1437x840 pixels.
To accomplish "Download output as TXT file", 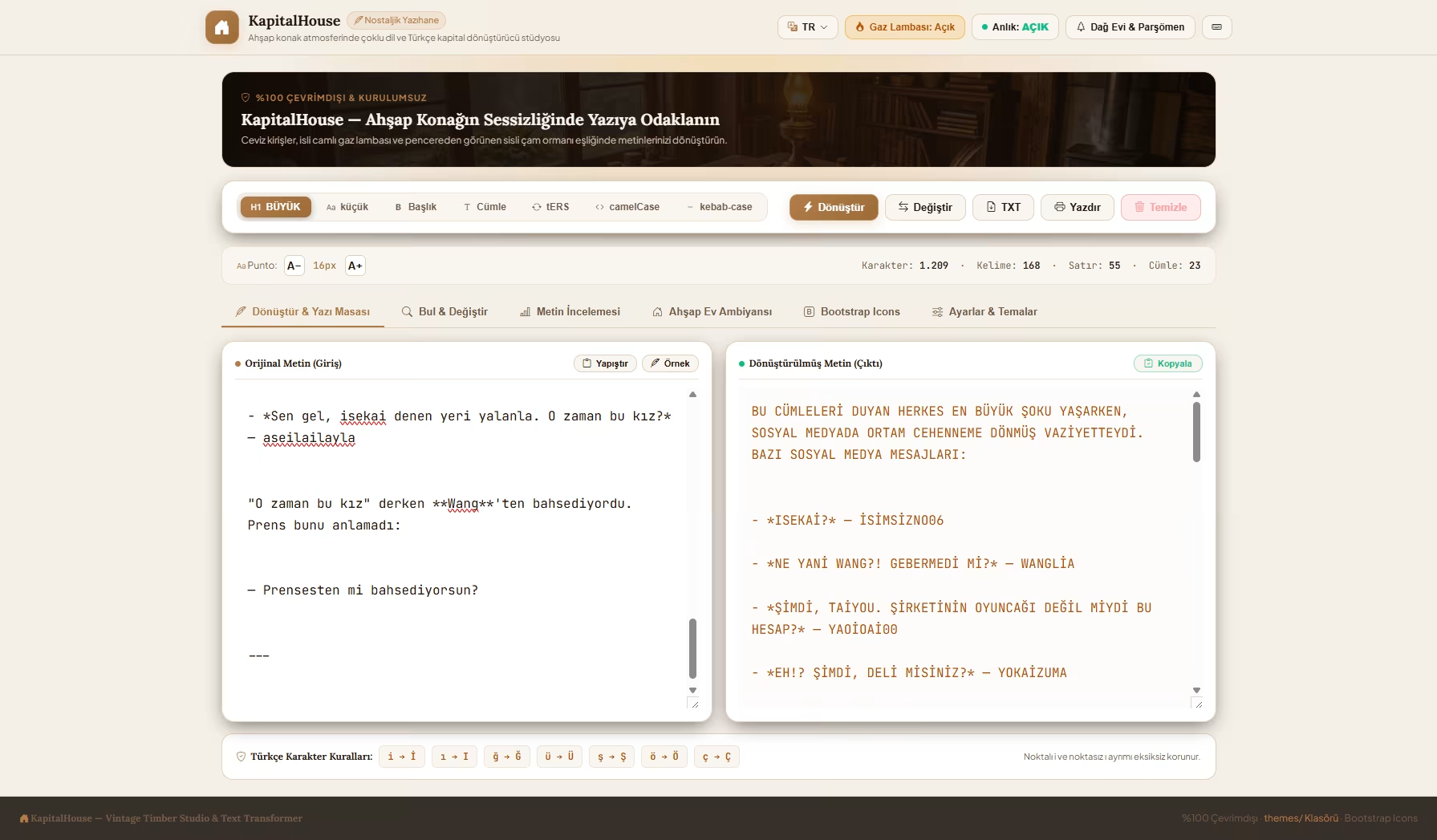I will (1003, 207).
